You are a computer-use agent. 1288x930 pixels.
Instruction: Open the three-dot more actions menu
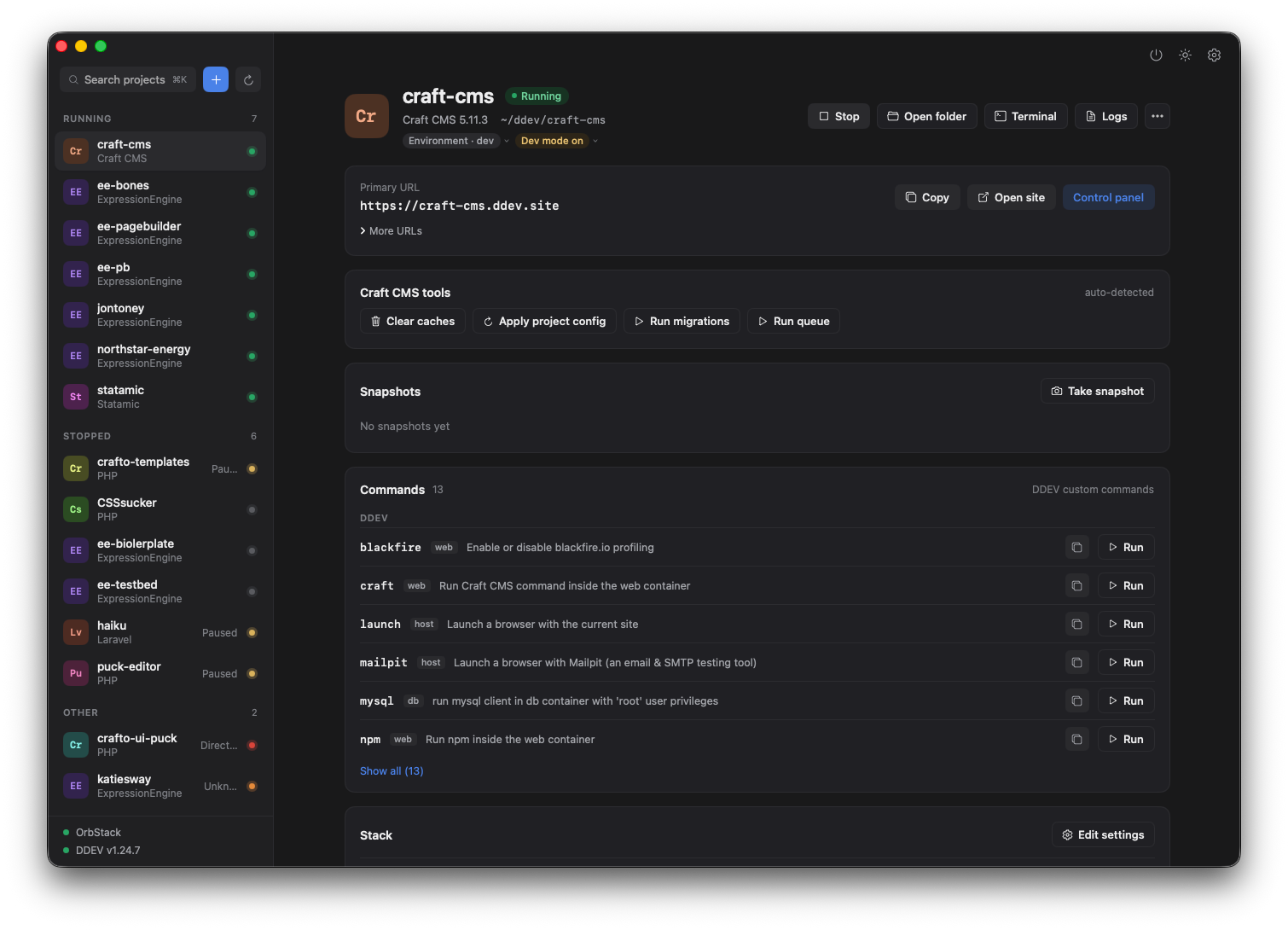[x=1157, y=116]
